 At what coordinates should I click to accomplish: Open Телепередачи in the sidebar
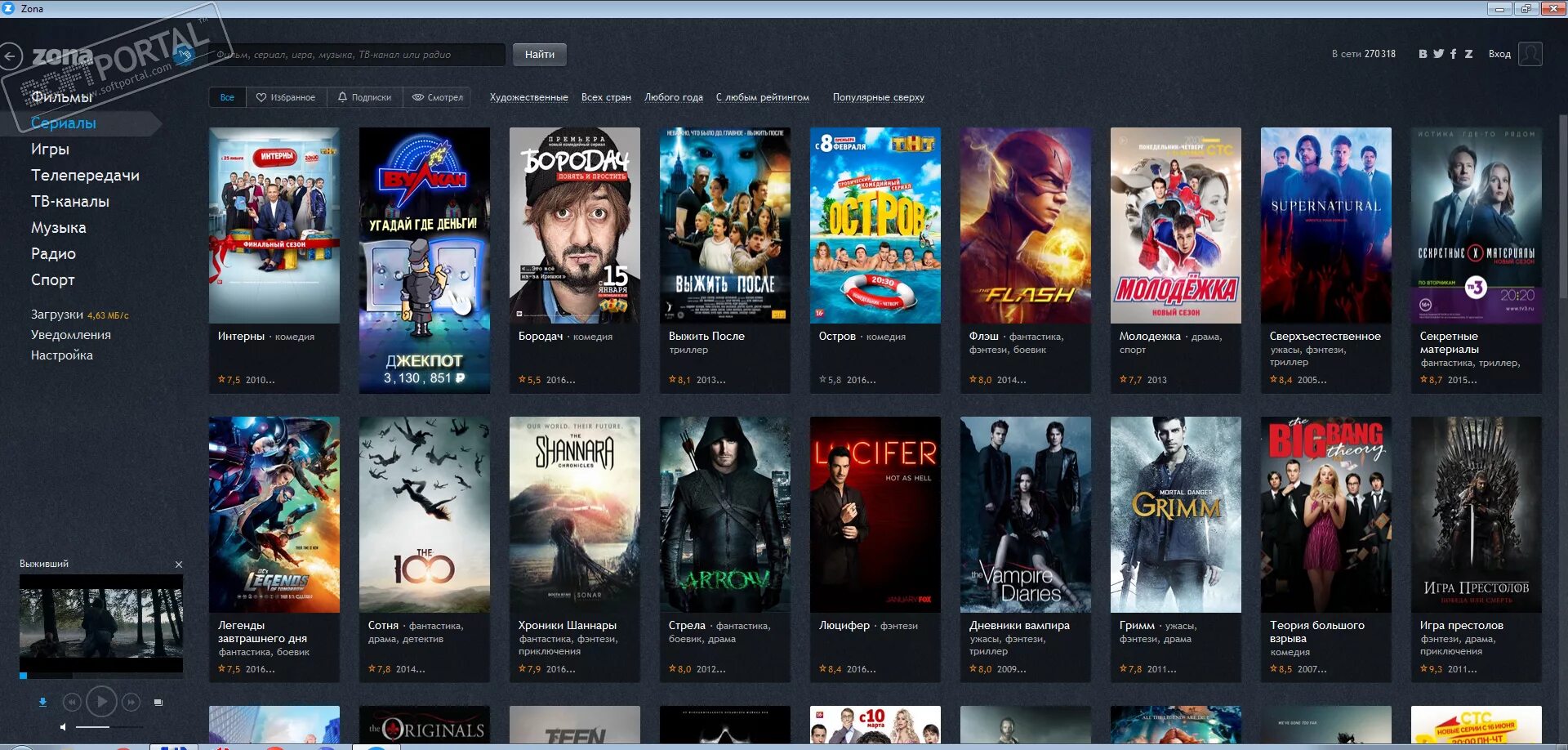pos(85,176)
